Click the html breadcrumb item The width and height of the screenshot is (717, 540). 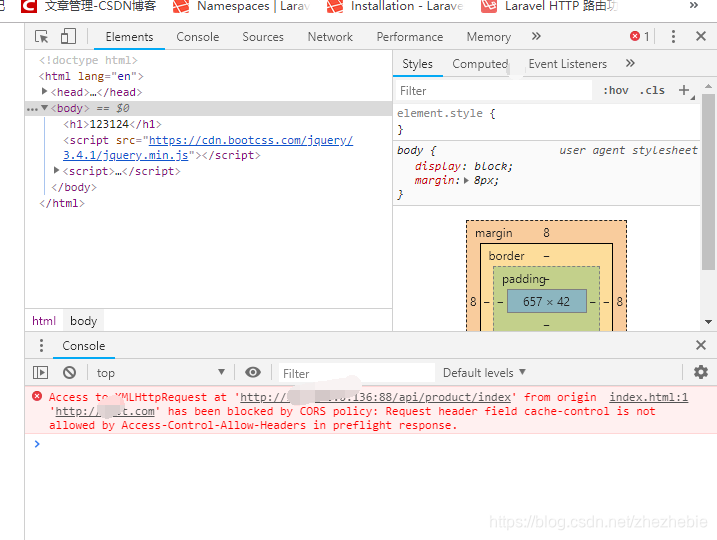(44, 321)
